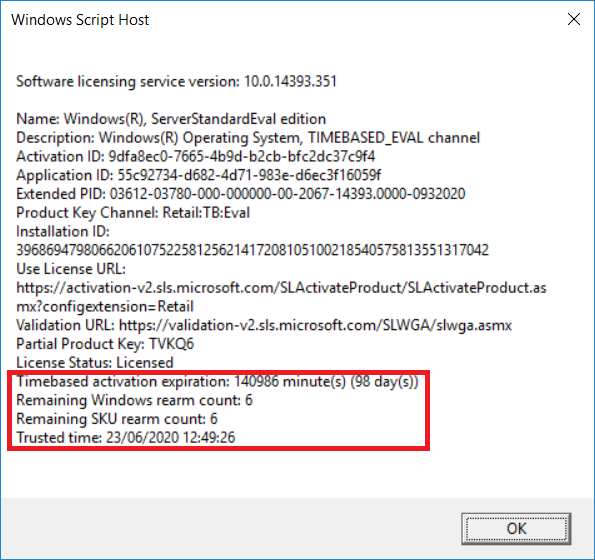
Task: Click the activation-v2.sls.microsoft.com URL text
Action: pos(281,297)
